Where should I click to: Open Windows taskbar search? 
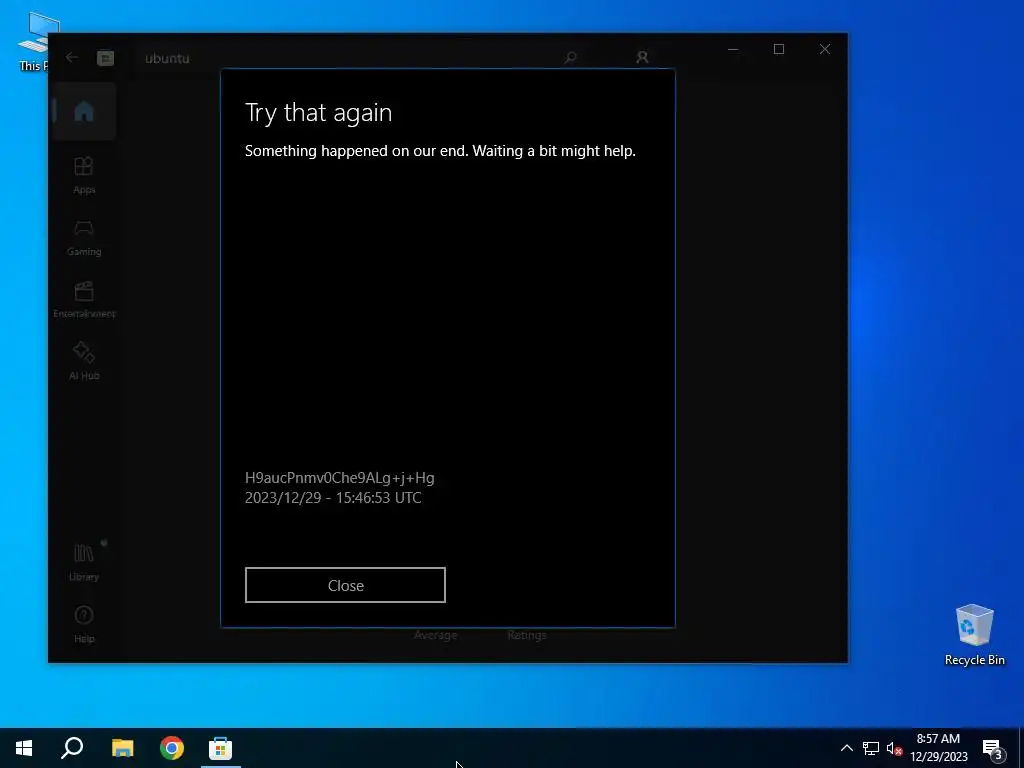point(72,748)
